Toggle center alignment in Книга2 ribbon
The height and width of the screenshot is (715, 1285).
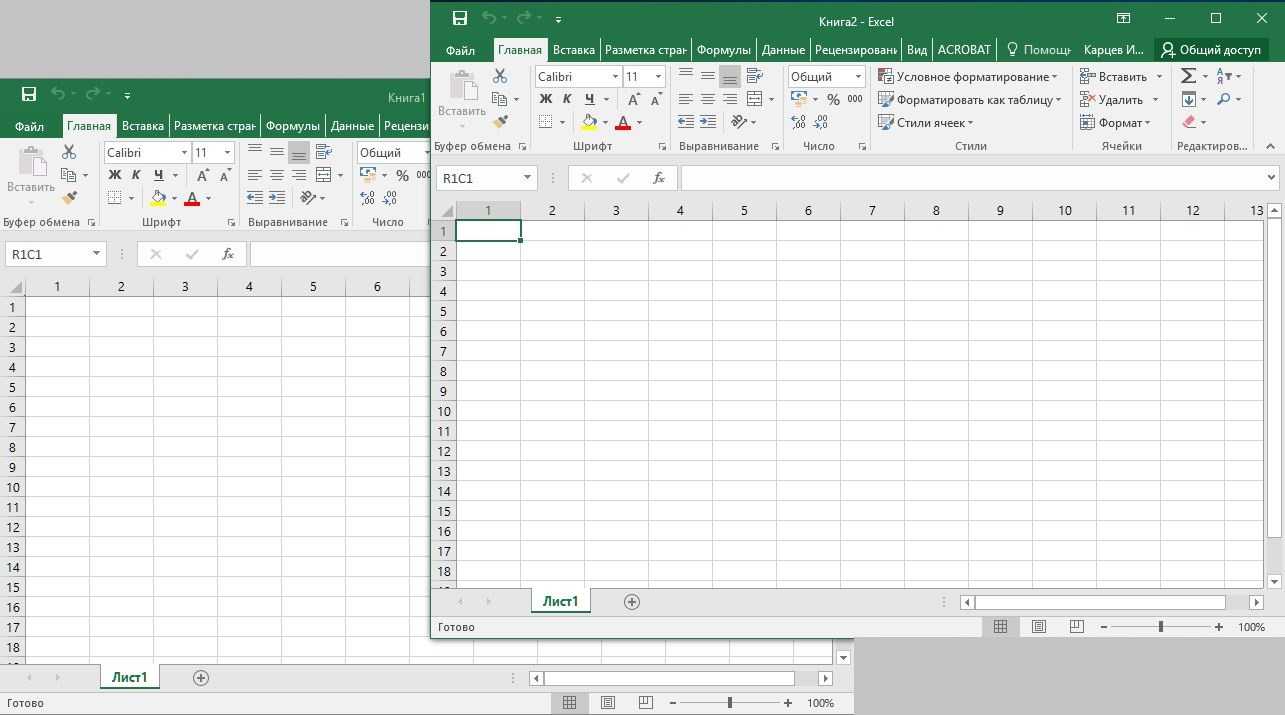pyautogui.click(x=708, y=99)
